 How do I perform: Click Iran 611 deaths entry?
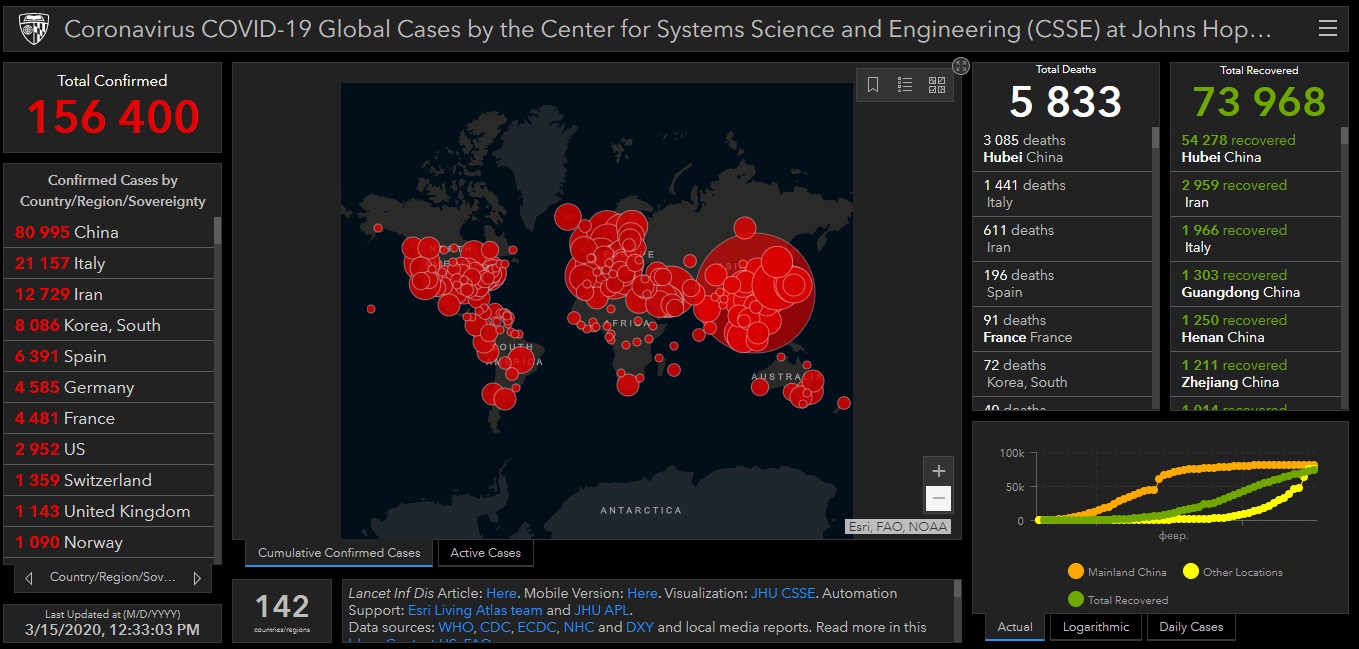click(x=1062, y=239)
